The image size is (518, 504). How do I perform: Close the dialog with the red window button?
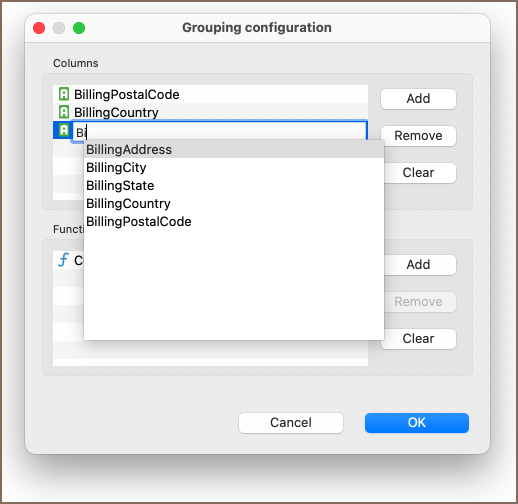click(x=39, y=28)
